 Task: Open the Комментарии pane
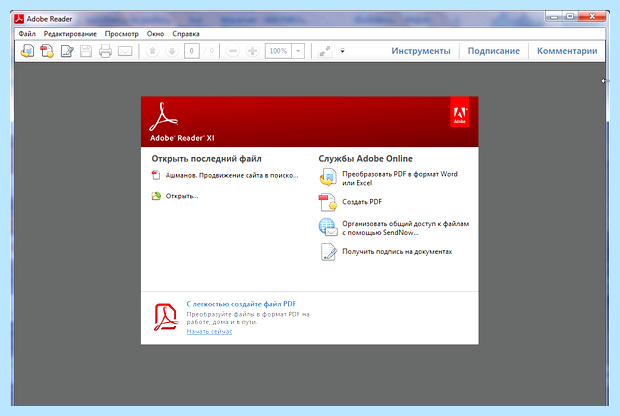(x=567, y=51)
